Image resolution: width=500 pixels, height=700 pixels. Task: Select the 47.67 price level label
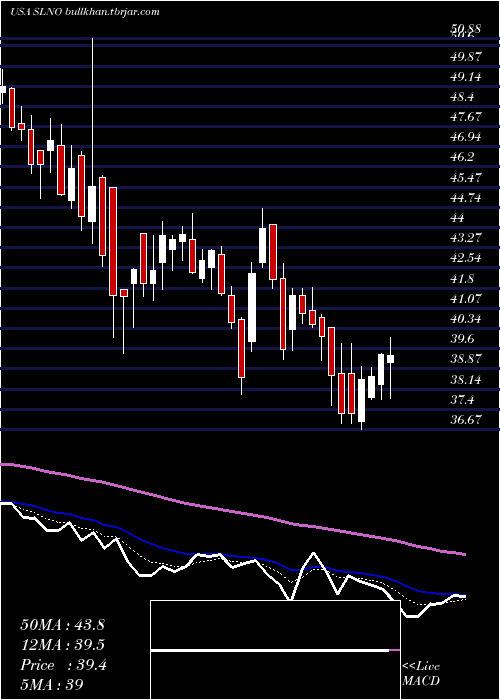coord(466,117)
